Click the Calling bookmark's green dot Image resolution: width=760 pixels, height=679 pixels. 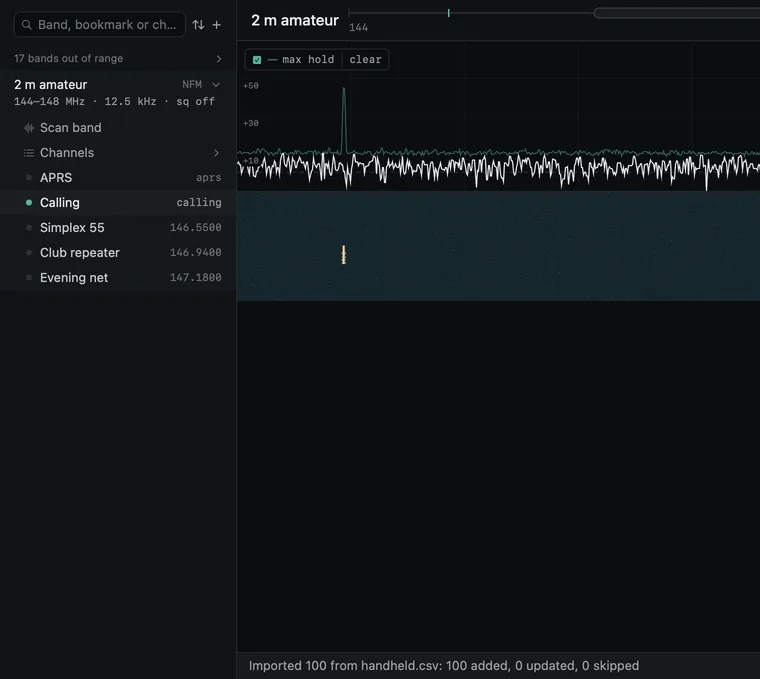pos(29,203)
